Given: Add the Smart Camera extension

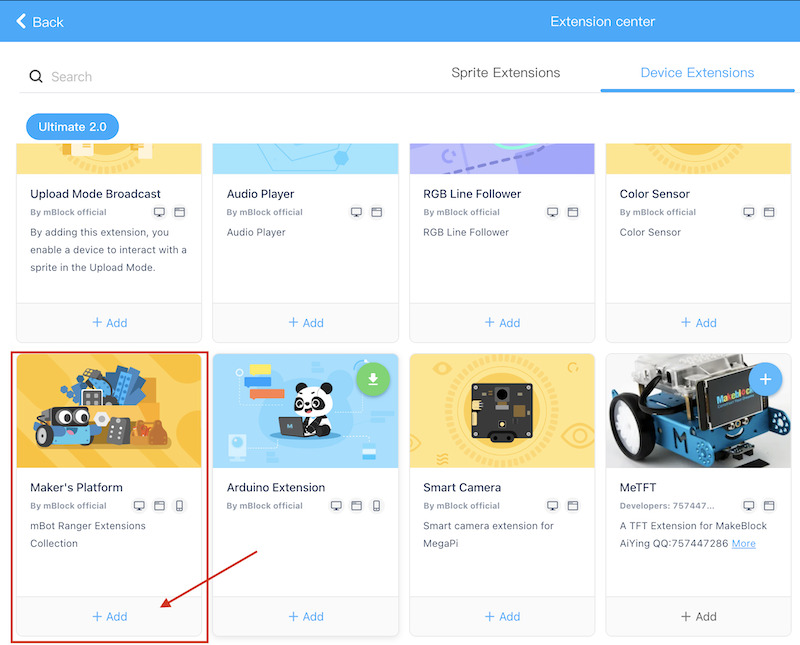Looking at the screenshot, I should coord(502,616).
